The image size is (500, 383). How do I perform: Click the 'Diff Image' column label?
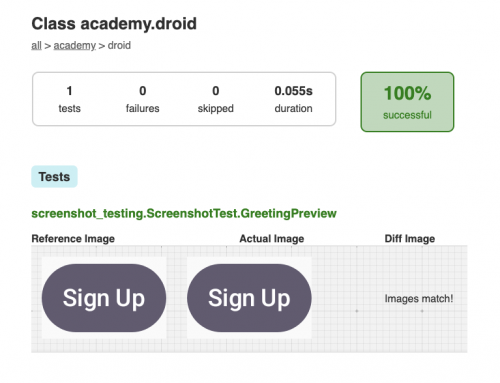coord(410,239)
